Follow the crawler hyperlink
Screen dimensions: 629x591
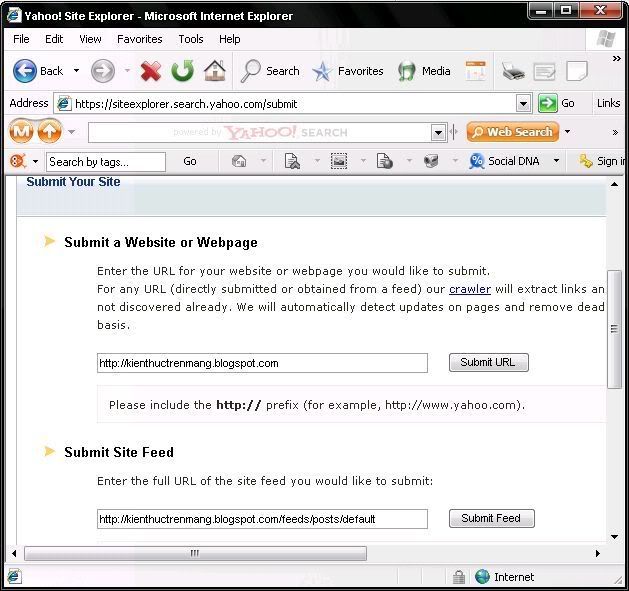[x=469, y=289]
